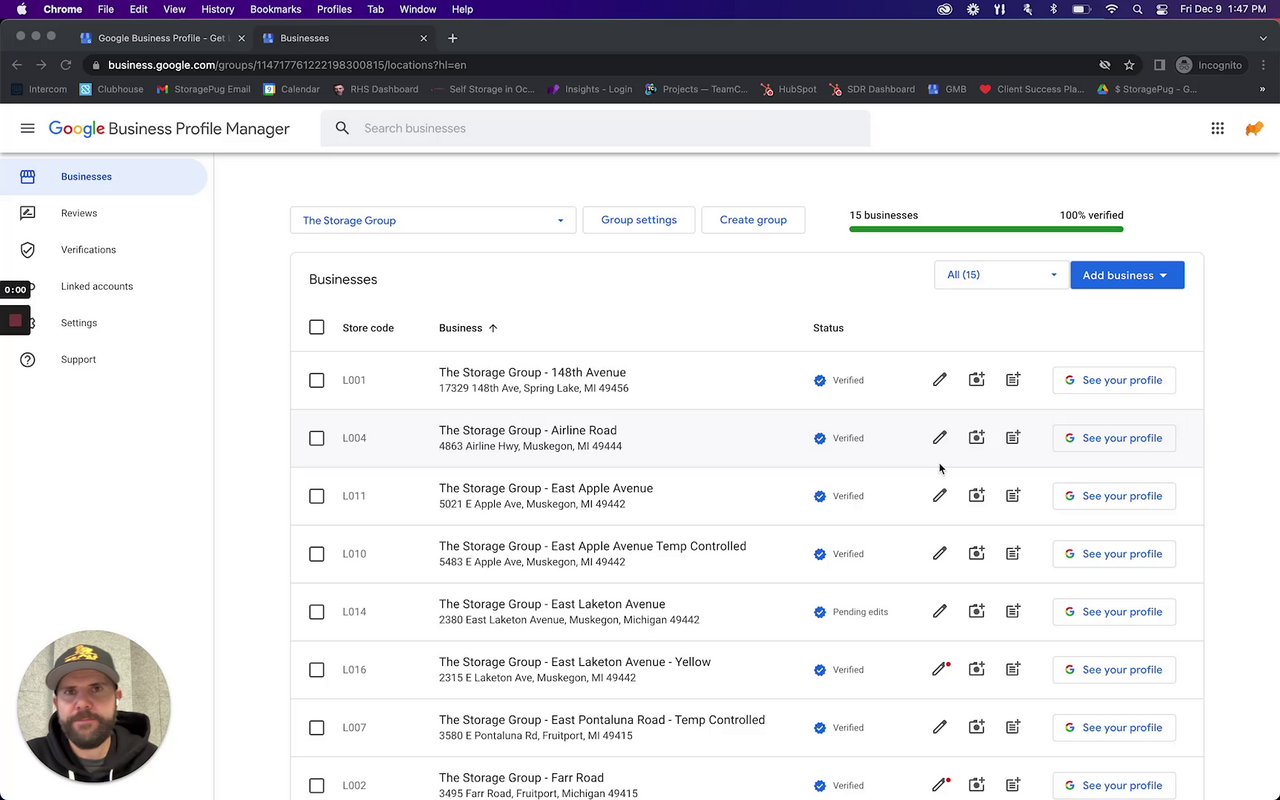Open the HubSpot bookmark
Screen dimensions: 1280x800
click(789, 89)
